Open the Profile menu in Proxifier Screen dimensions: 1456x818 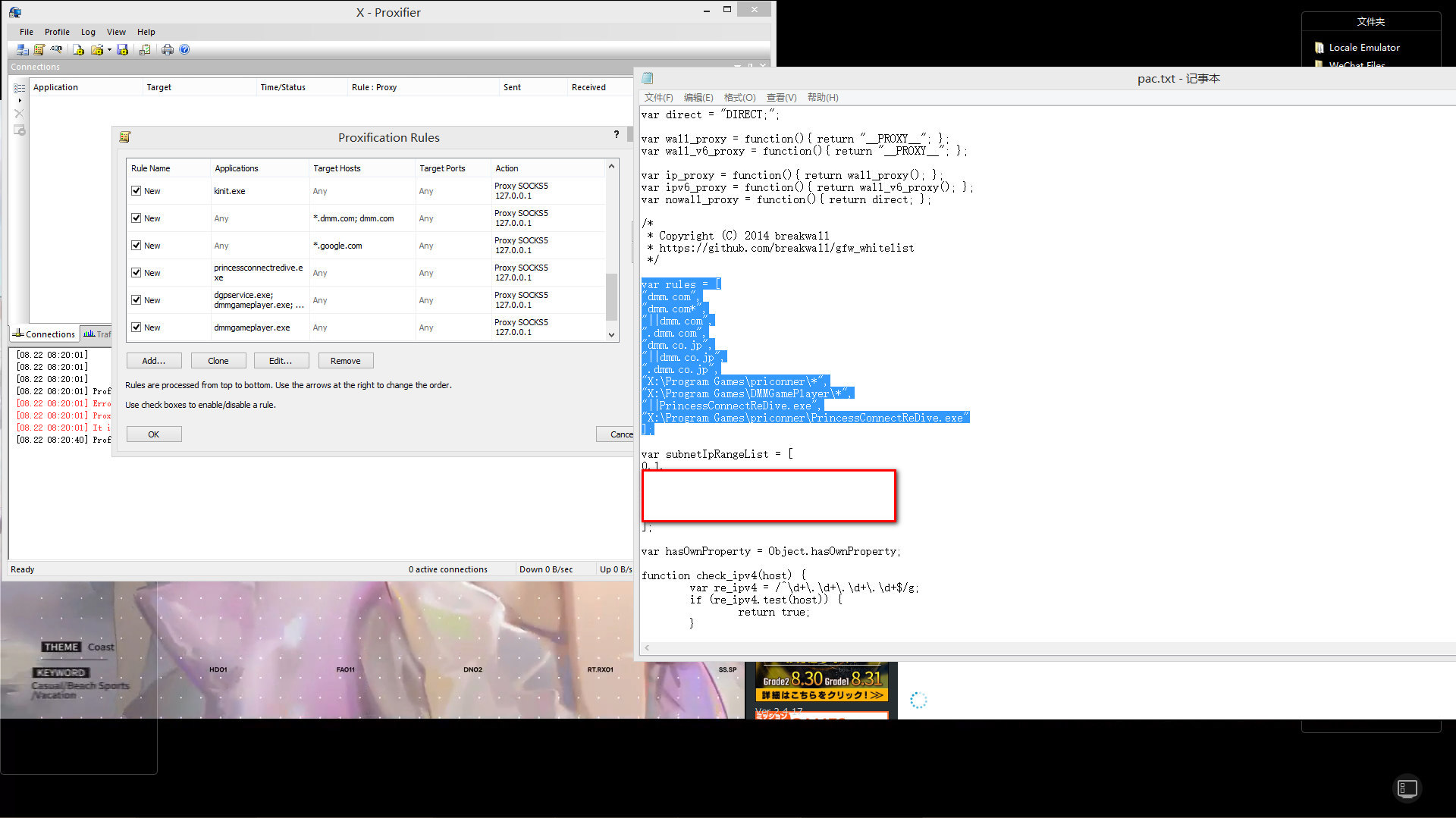click(x=57, y=32)
